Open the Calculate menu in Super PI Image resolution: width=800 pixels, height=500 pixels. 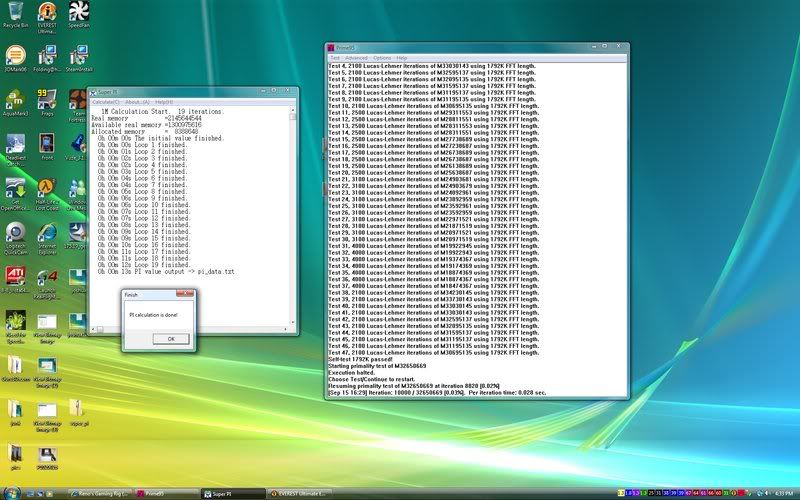(x=106, y=102)
